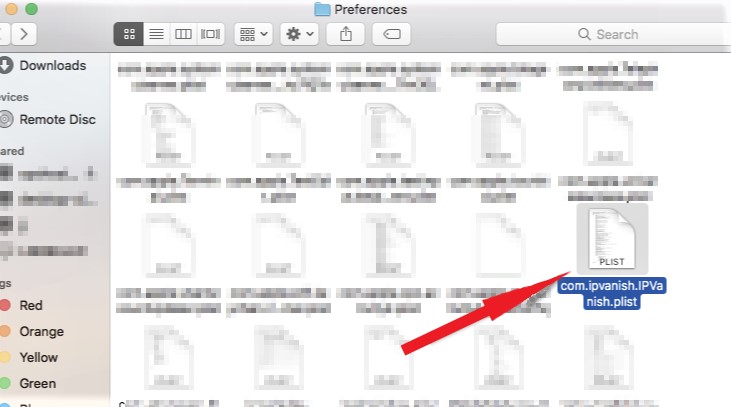
Task: Click the com.ipvanish.IPVanish.plist file name
Action: click(612, 294)
